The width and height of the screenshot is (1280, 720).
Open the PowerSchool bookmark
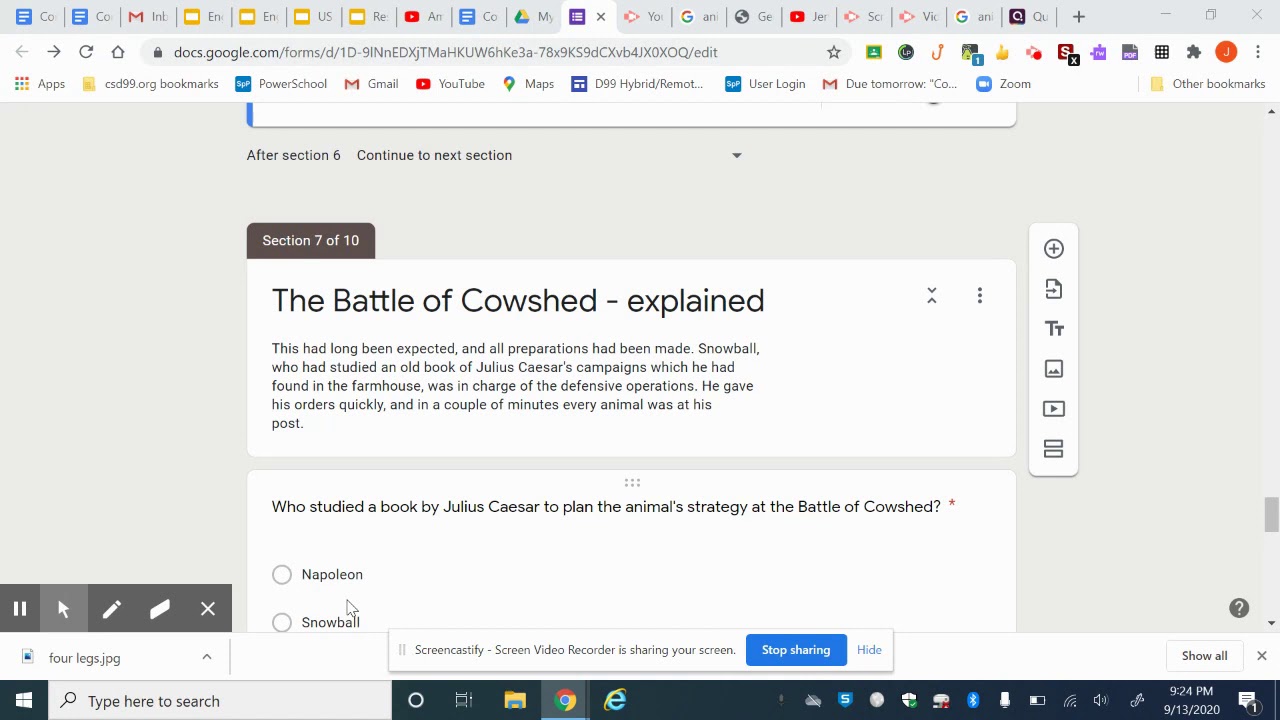(281, 84)
